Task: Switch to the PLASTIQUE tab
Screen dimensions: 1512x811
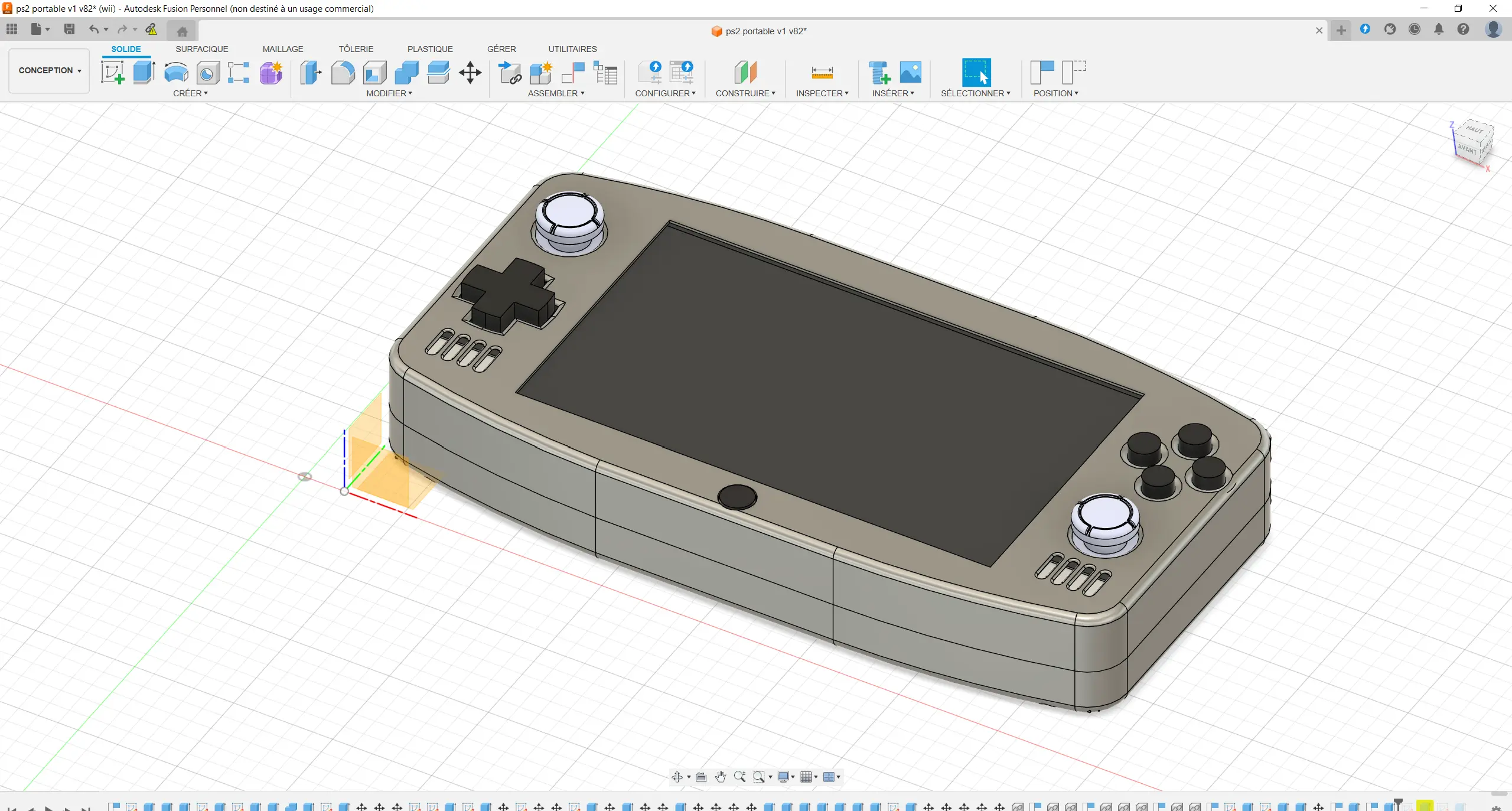Action: (430, 49)
